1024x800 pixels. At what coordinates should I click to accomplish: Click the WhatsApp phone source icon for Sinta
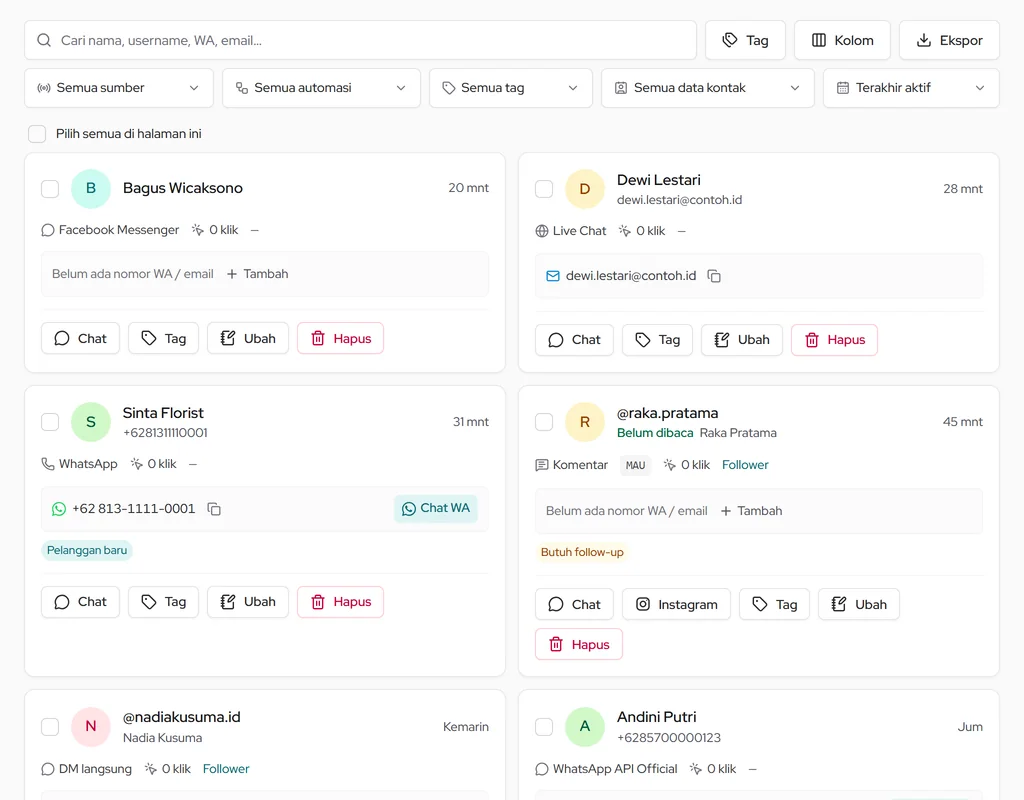point(48,464)
